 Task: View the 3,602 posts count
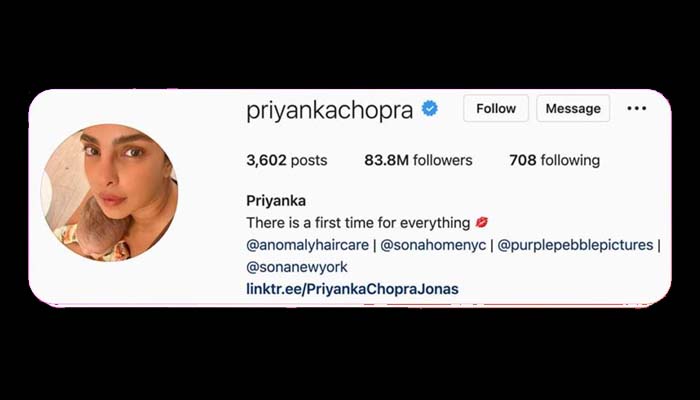click(x=287, y=160)
